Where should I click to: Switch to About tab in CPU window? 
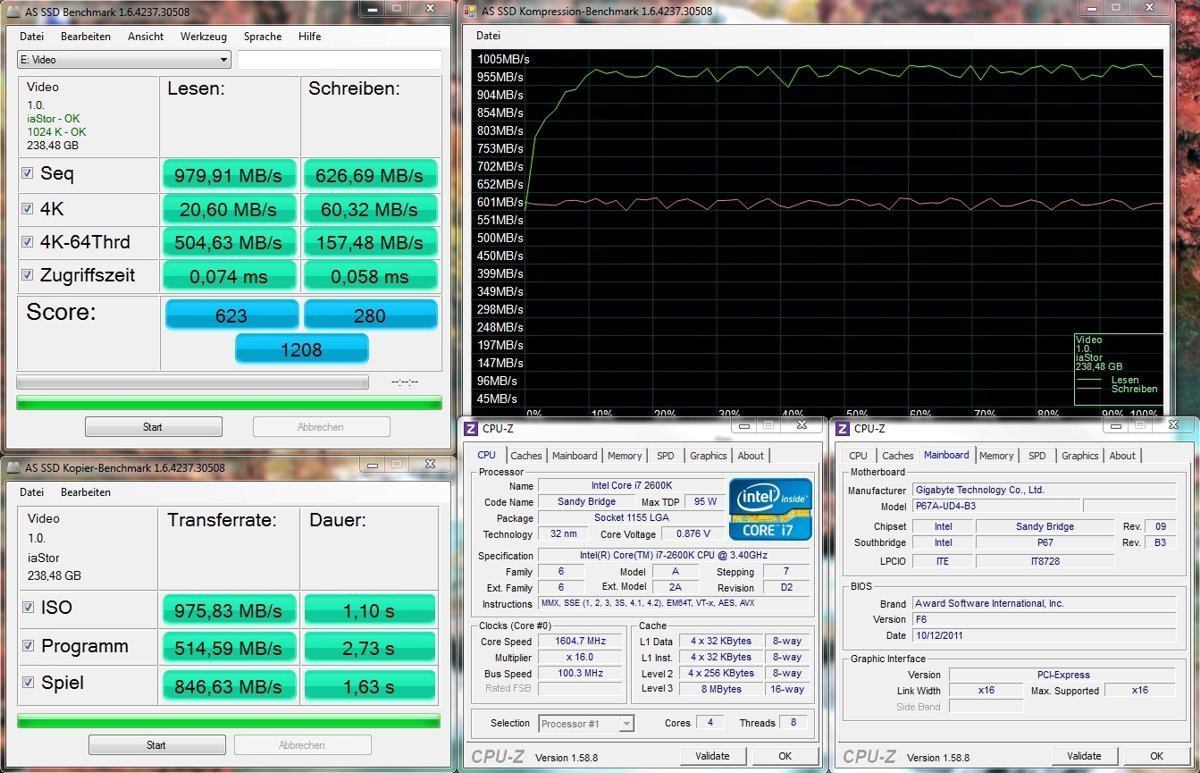tap(751, 455)
